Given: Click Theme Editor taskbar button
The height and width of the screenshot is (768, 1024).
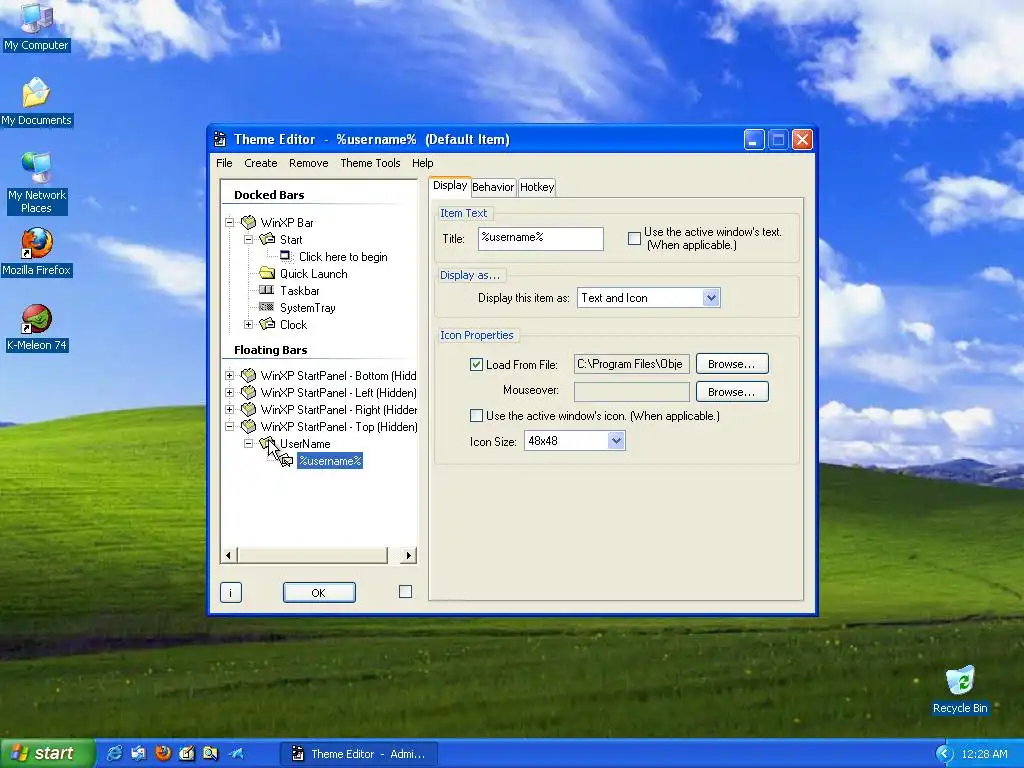Looking at the screenshot, I should pos(359,754).
